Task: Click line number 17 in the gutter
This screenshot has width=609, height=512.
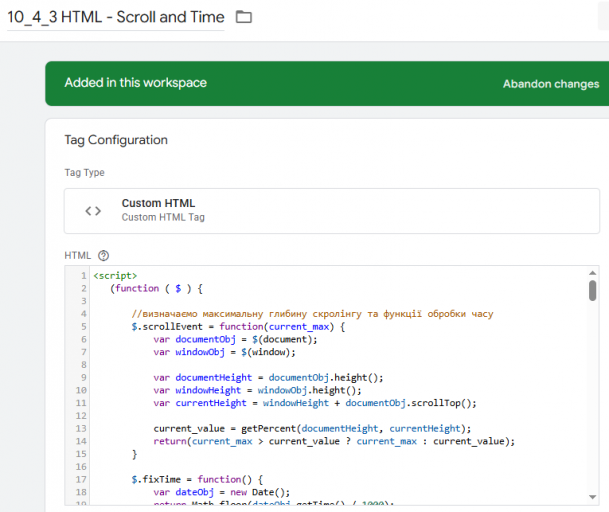Action: (x=80, y=480)
